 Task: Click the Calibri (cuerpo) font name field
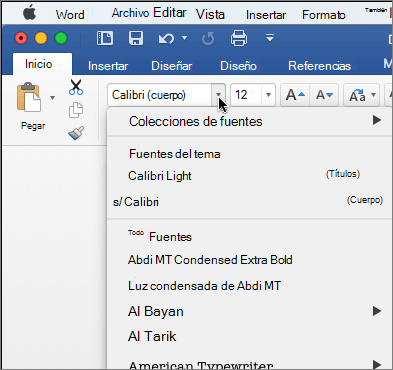point(159,95)
